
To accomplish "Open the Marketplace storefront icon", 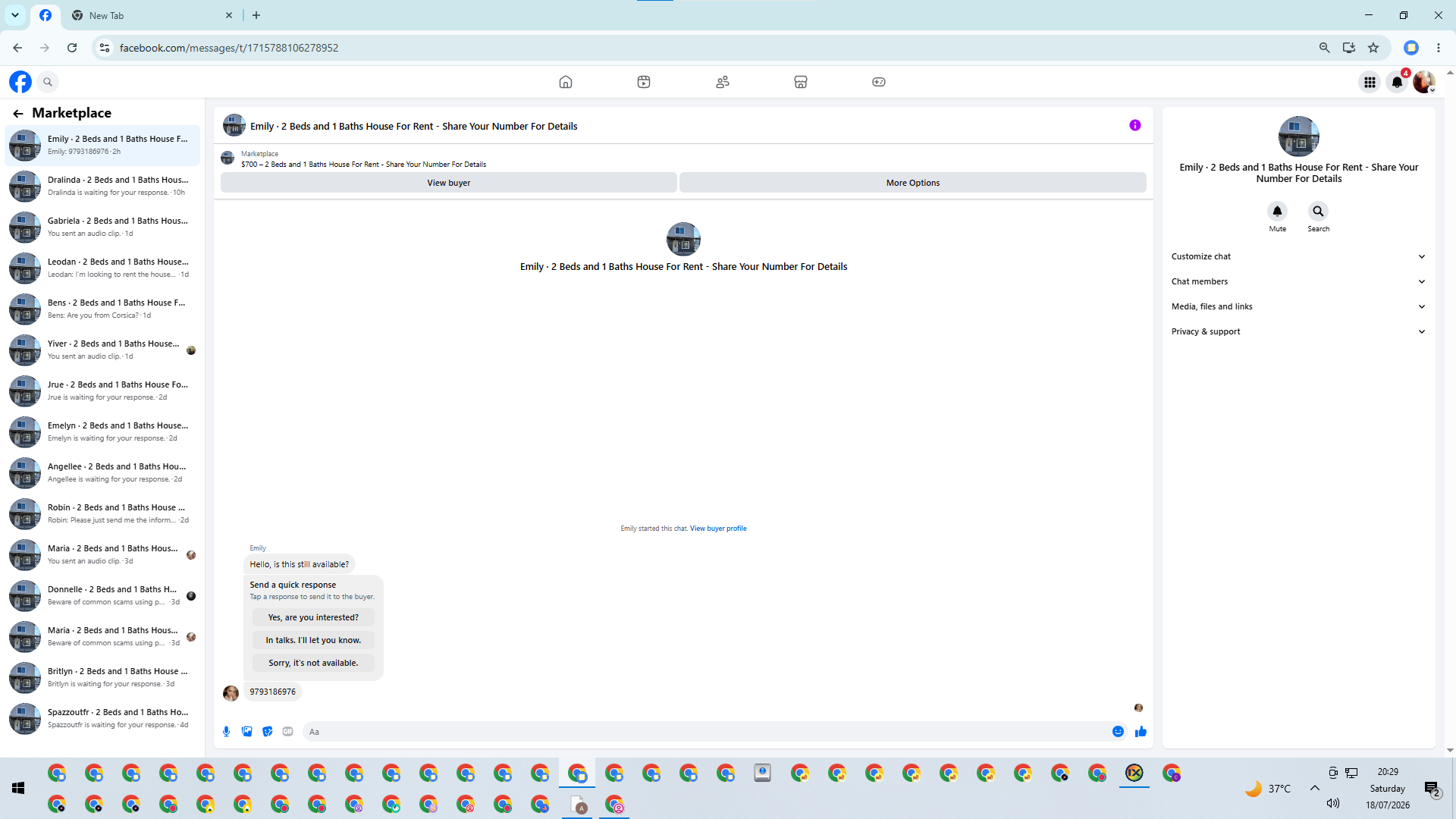I will coord(801,82).
